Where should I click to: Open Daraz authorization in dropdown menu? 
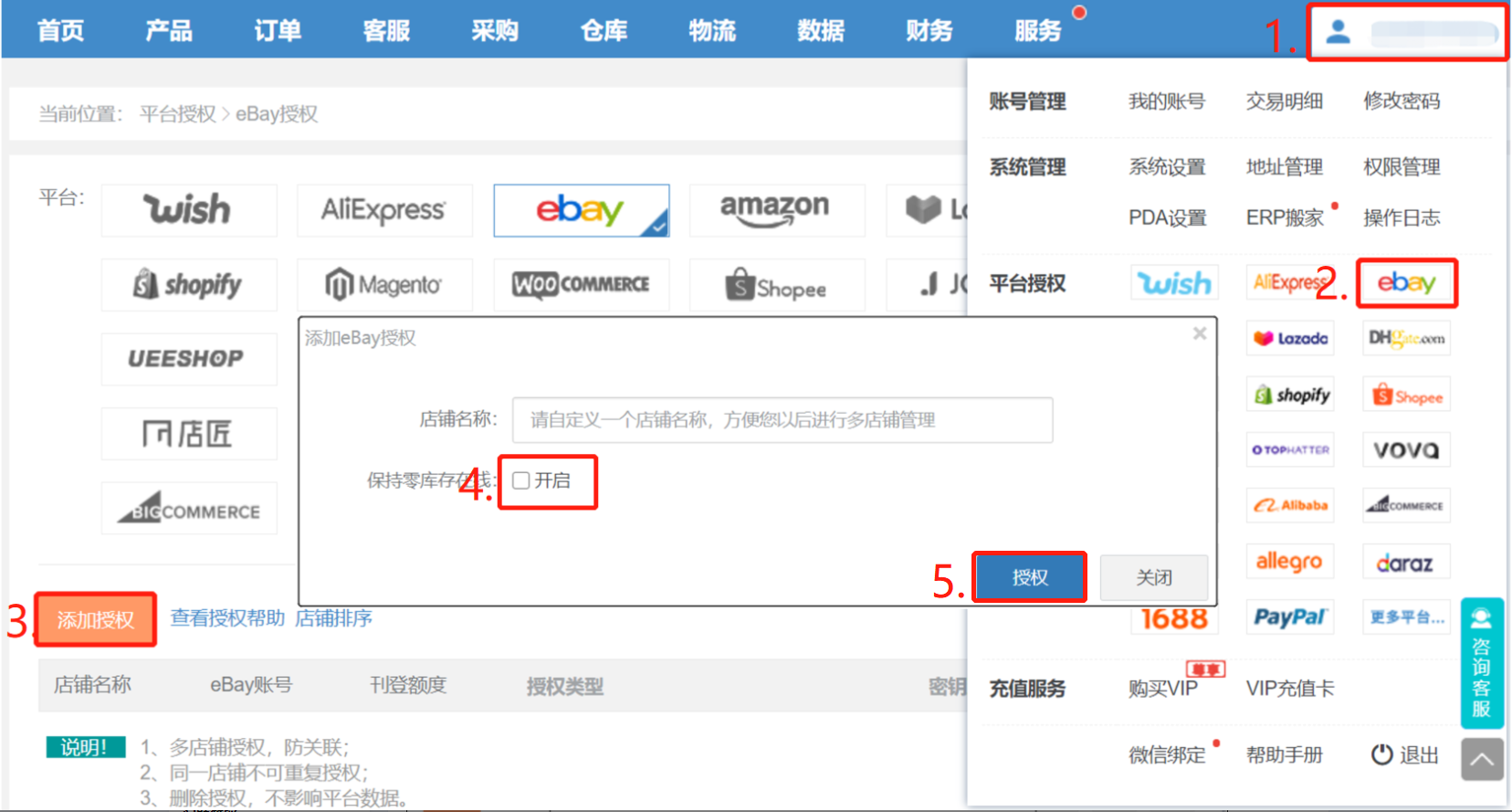point(1406,562)
